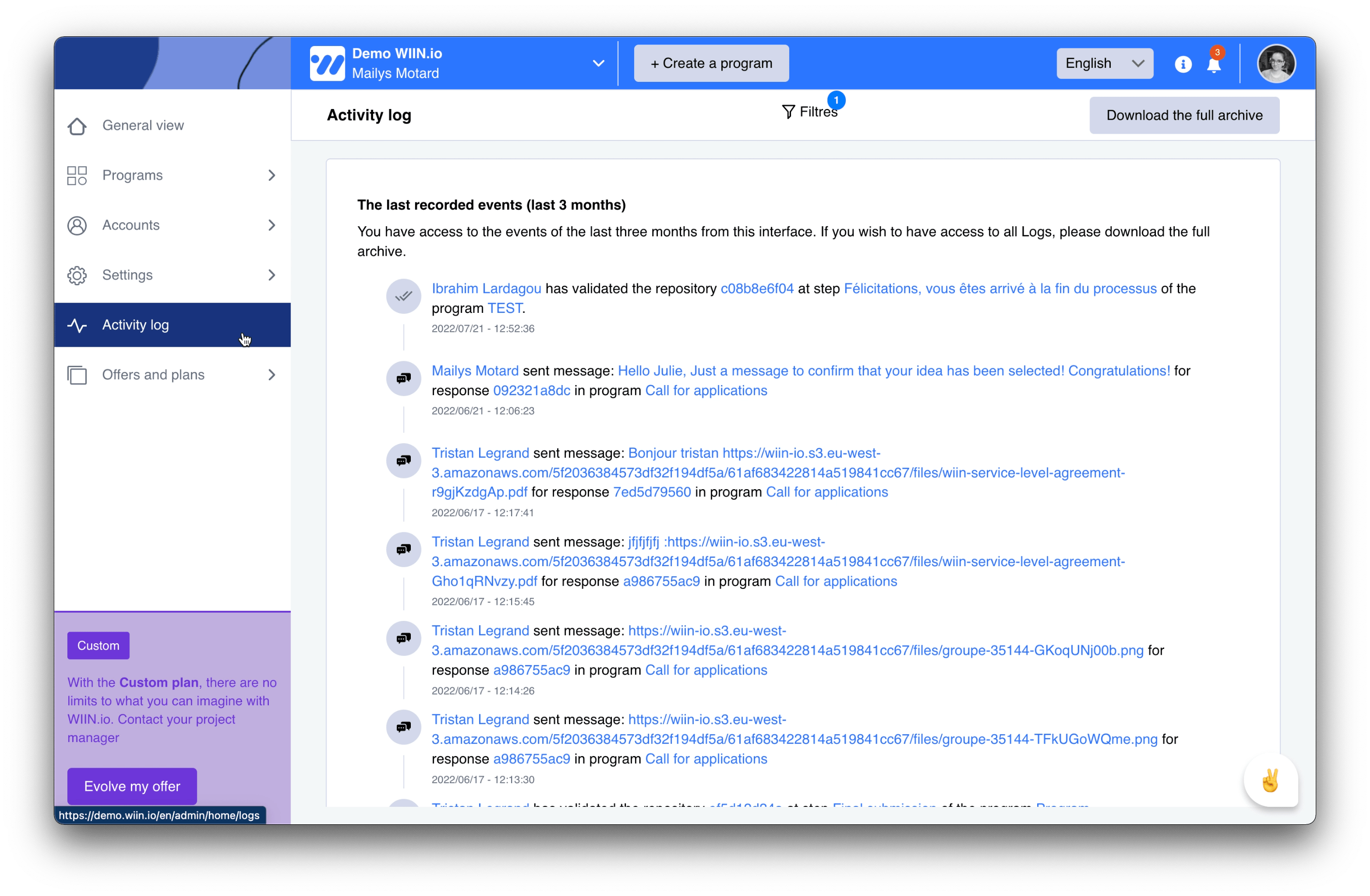Select the Programs grid icon in sidebar
Viewport: 1370px width, 896px height.
pos(77,175)
